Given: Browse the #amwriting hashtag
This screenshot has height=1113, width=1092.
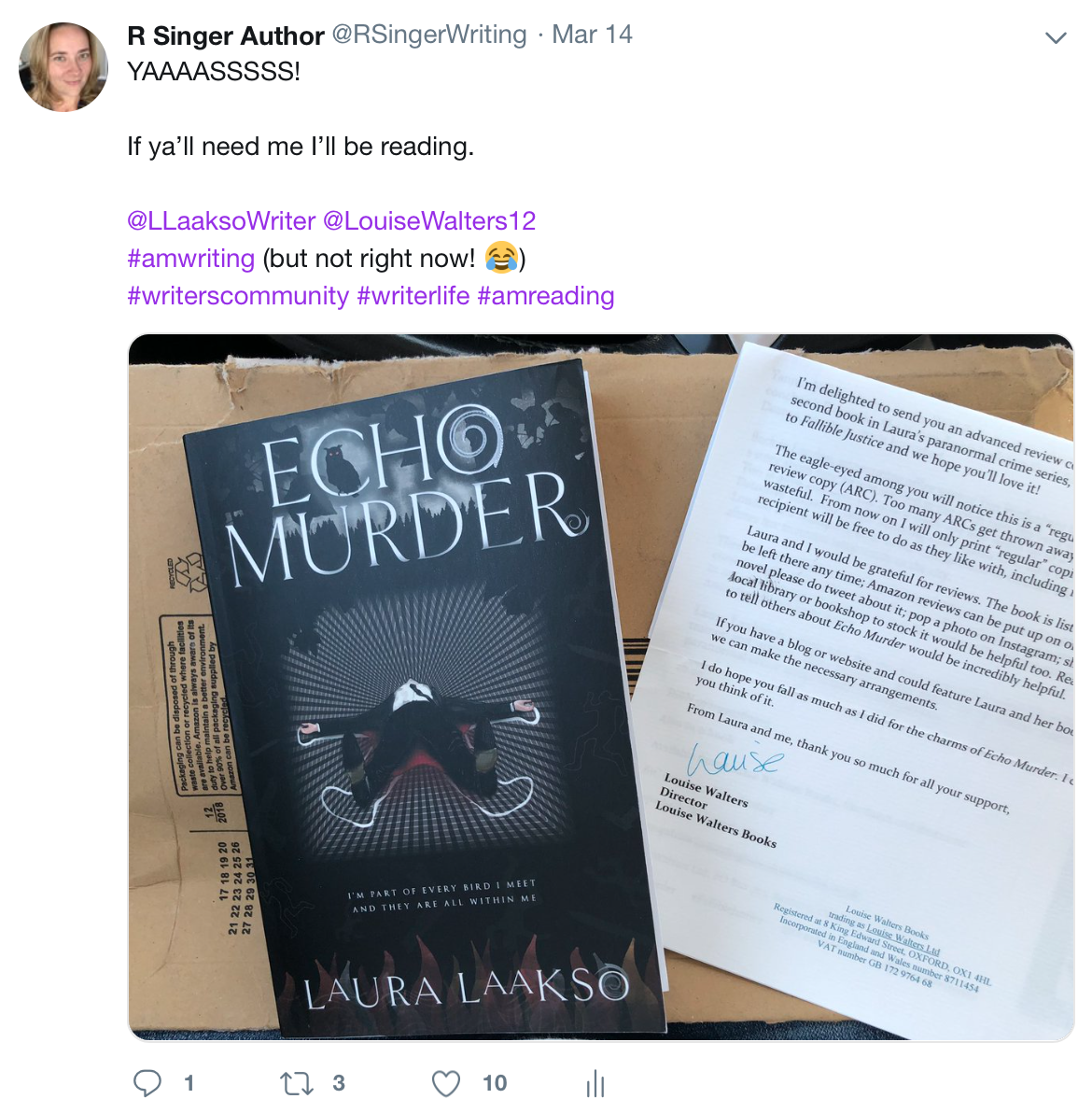Looking at the screenshot, I should pyautogui.click(x=191, y=259).
